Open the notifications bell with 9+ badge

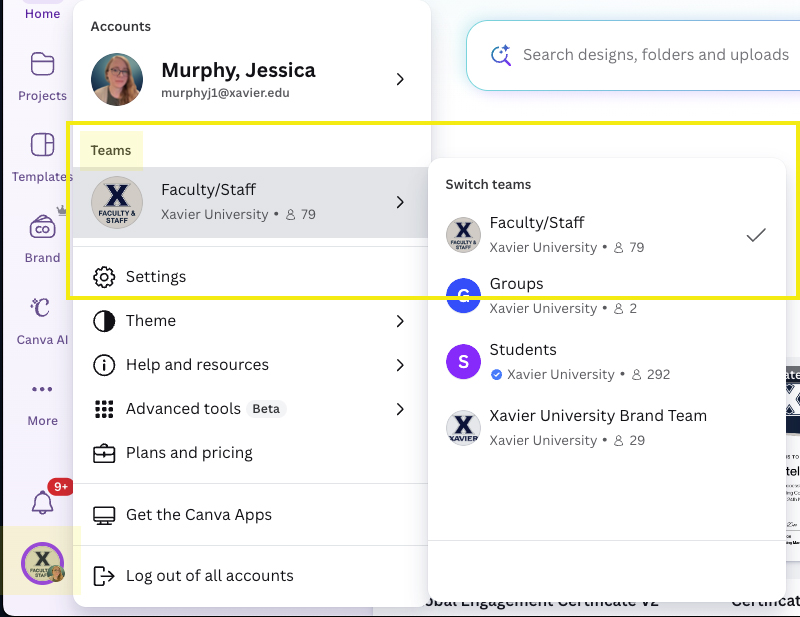(x=41, y=500)
